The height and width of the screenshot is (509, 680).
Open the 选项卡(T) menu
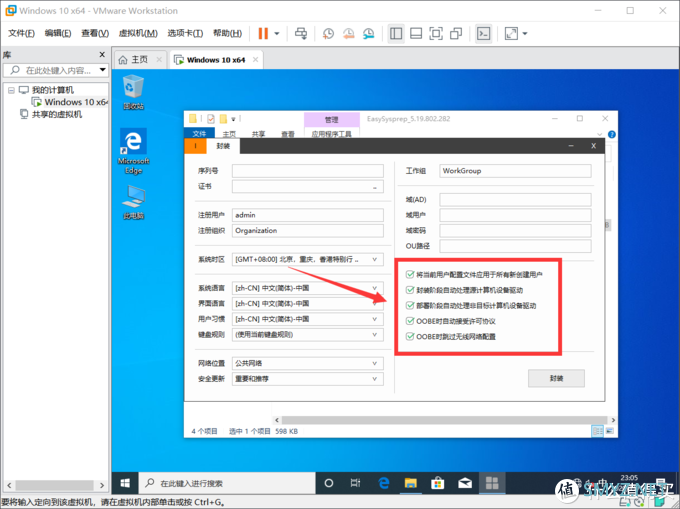185,33
